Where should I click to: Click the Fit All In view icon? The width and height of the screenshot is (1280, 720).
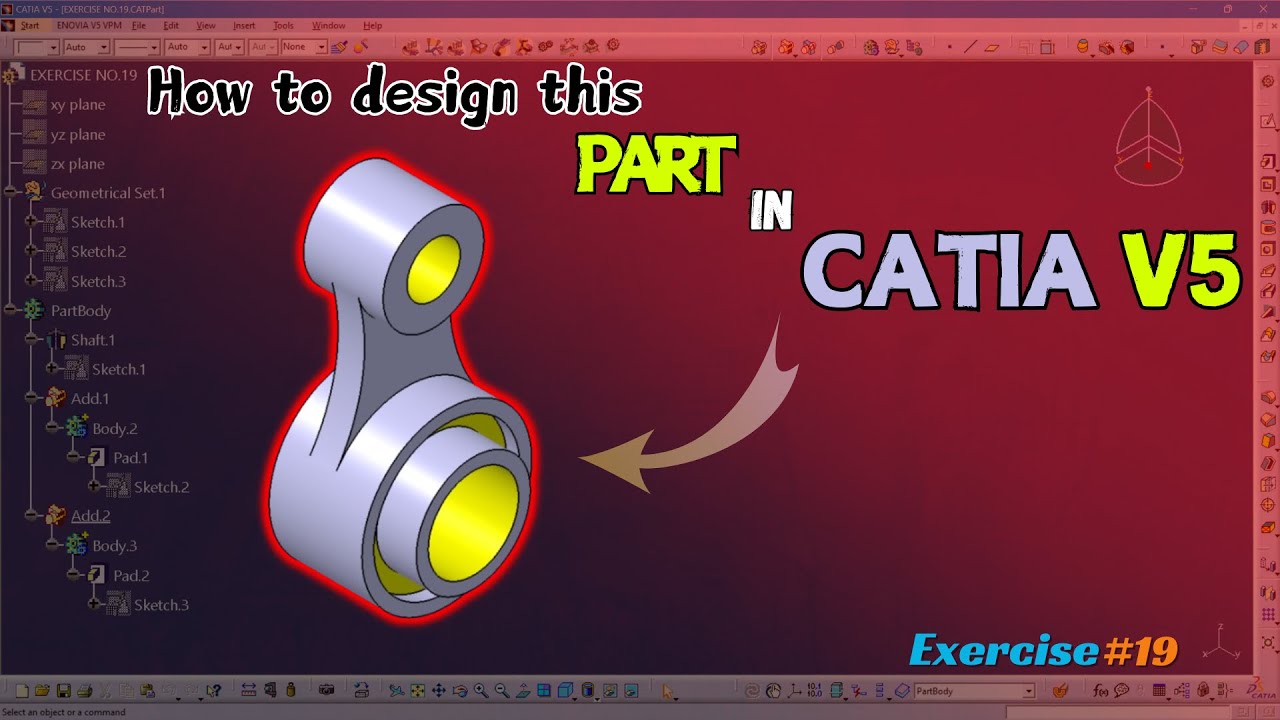coord(417,690)
